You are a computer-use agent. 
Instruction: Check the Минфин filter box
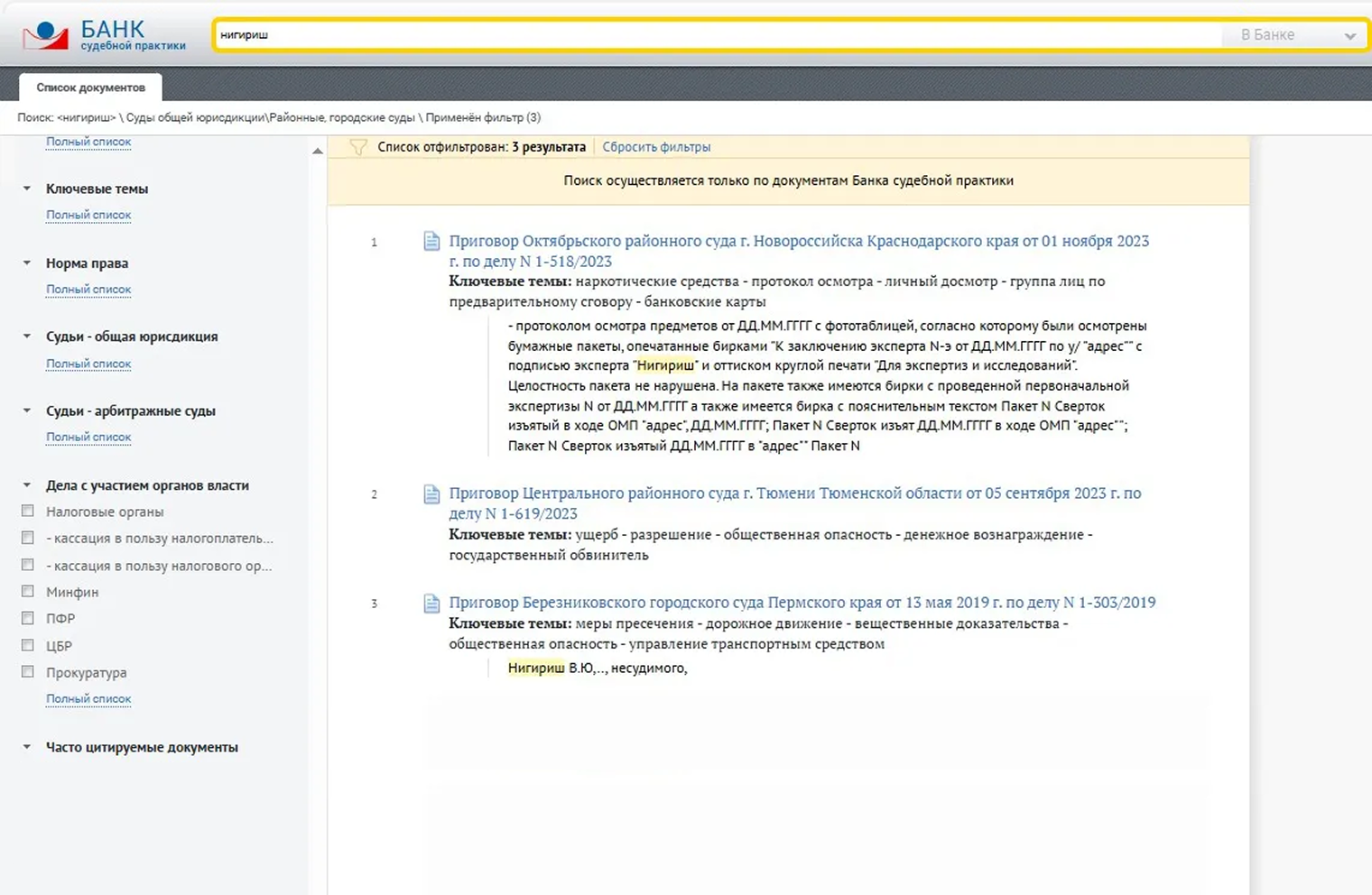point(28,592)
